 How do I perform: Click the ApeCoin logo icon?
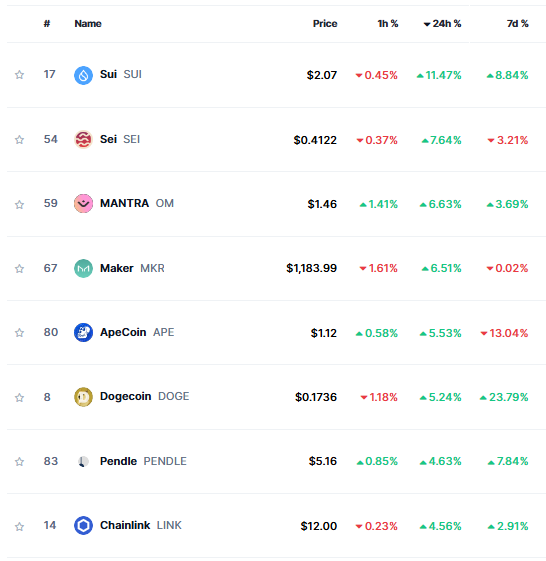click(x=83, y=332)
